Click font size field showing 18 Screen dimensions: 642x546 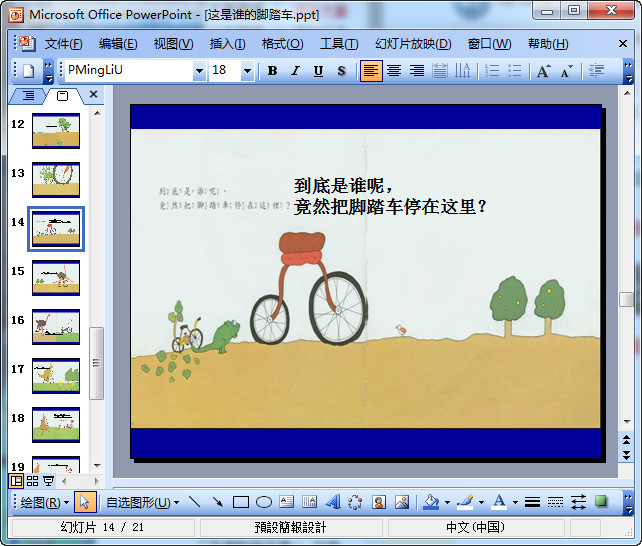click(225, 71)
